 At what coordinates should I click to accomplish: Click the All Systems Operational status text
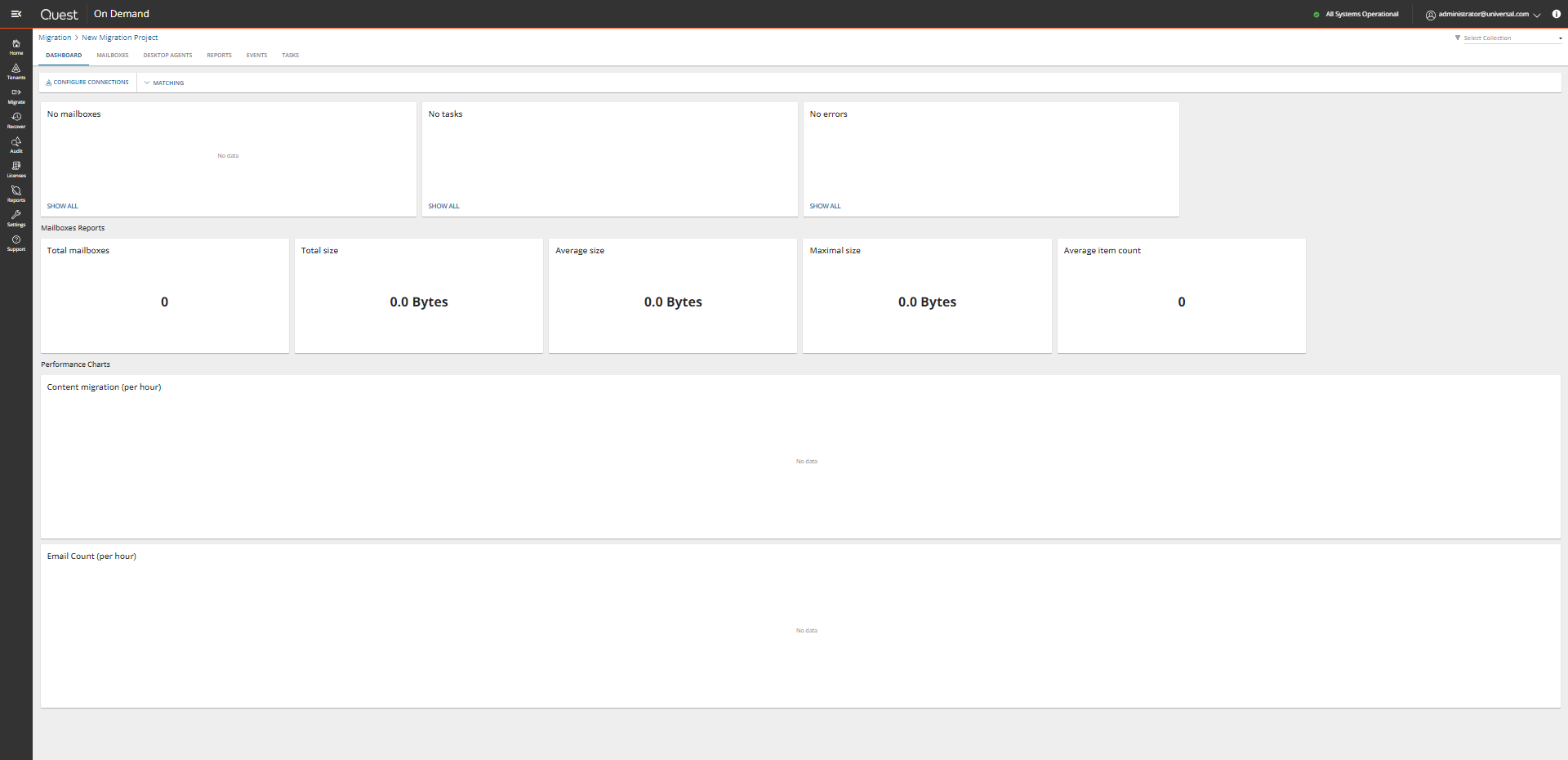point(1362,14)
